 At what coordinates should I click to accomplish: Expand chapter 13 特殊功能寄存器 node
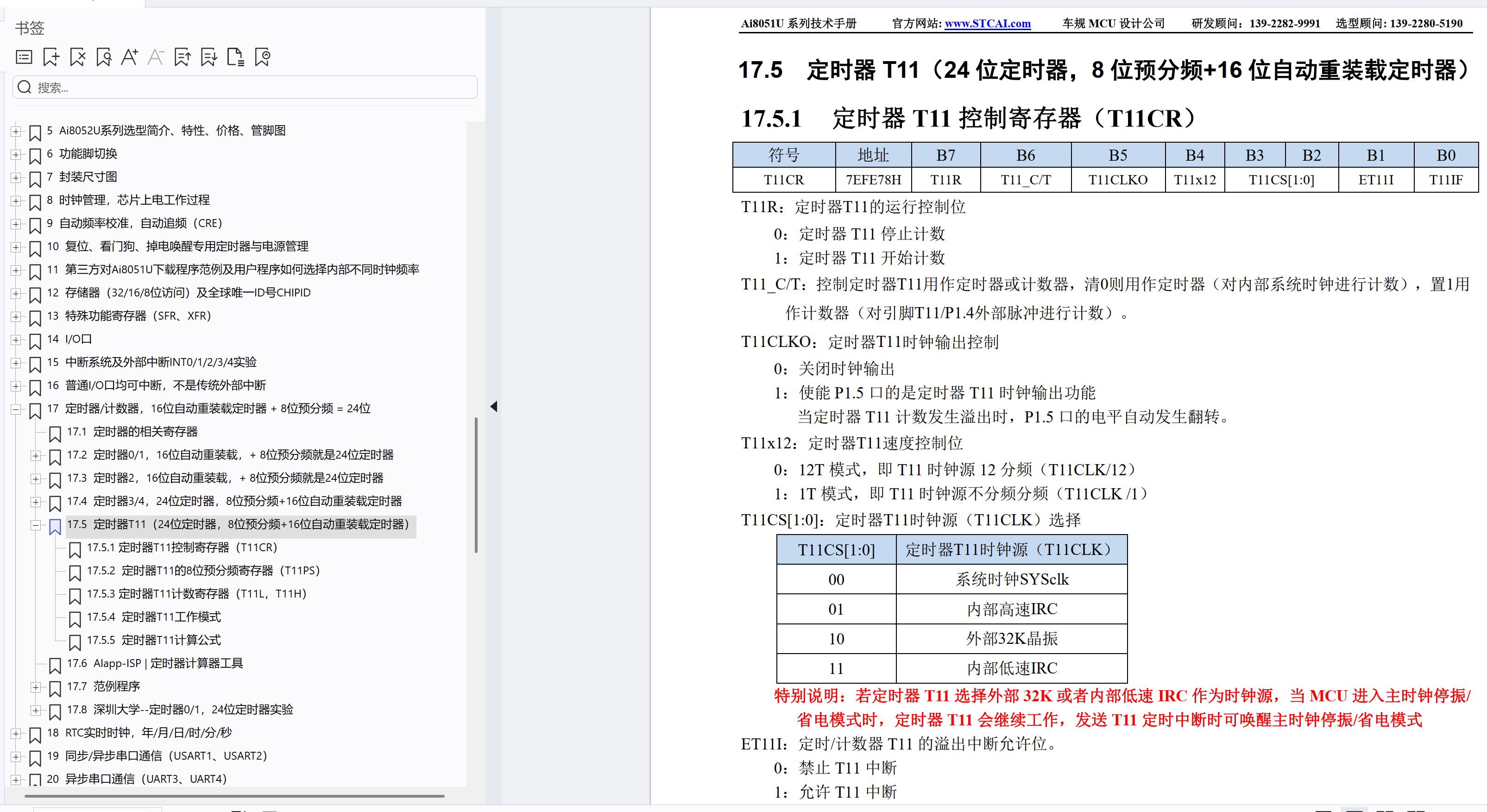(x=16, y=317)
